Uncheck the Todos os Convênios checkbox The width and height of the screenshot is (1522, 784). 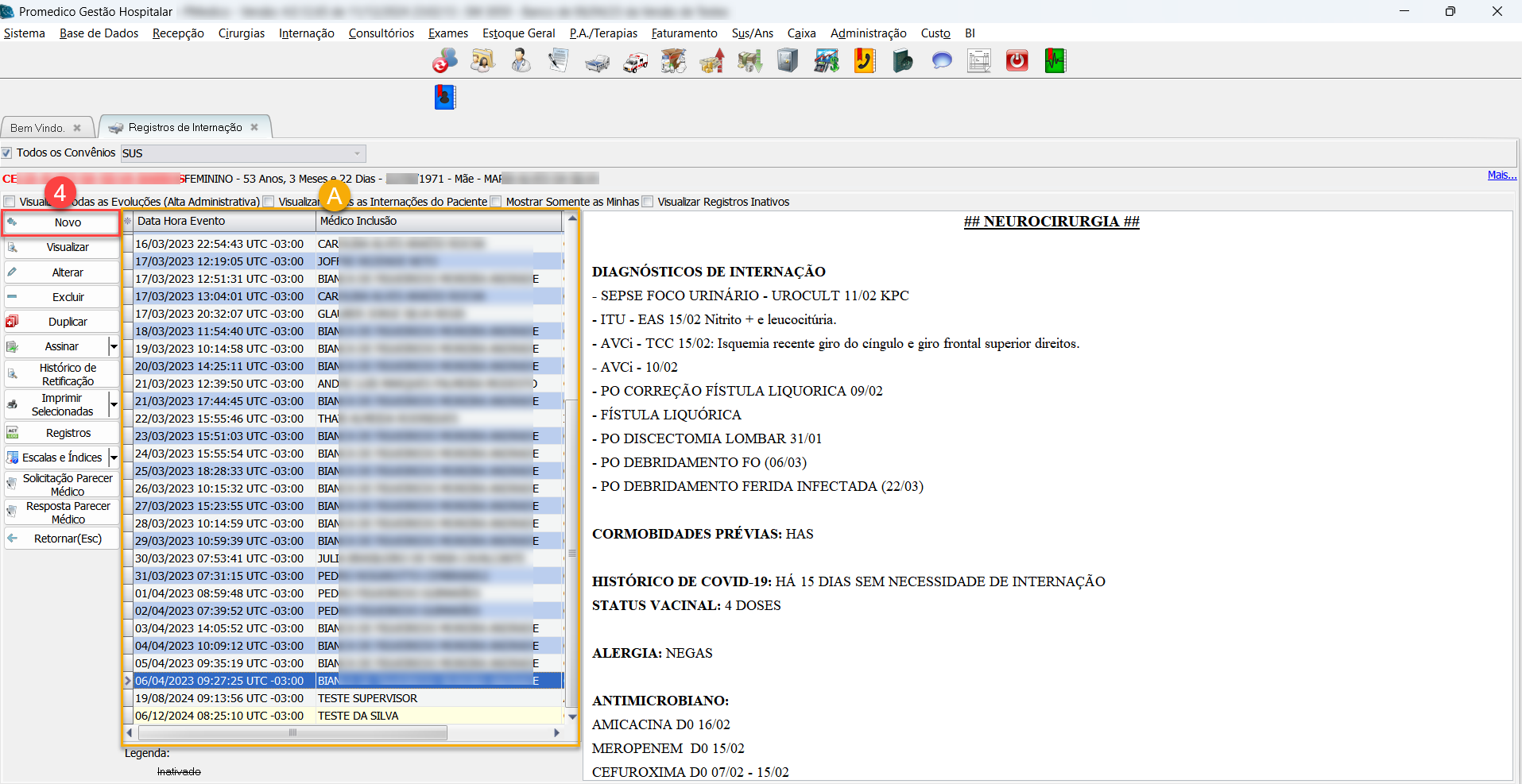7,153
